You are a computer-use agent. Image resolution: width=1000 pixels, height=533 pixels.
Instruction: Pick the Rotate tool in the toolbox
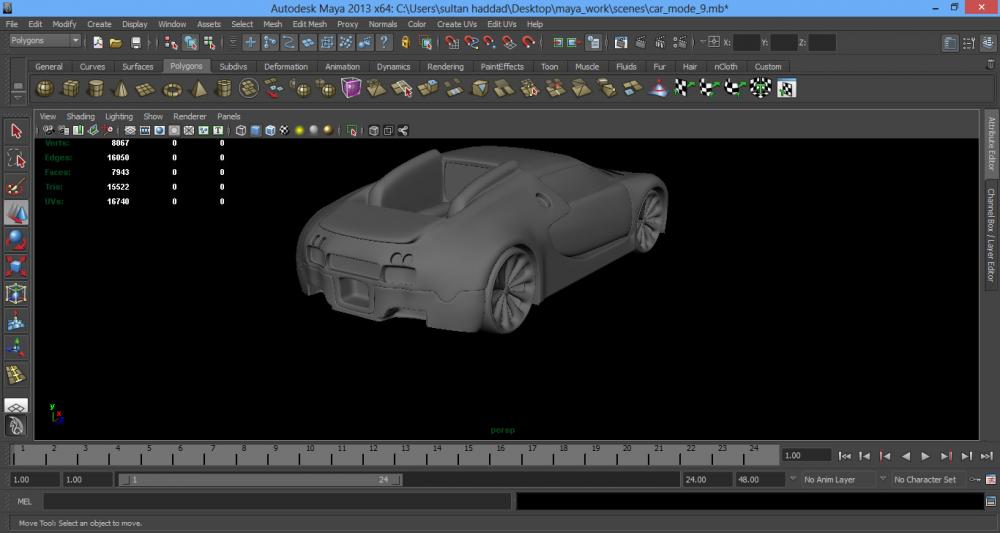pos(16,240)
